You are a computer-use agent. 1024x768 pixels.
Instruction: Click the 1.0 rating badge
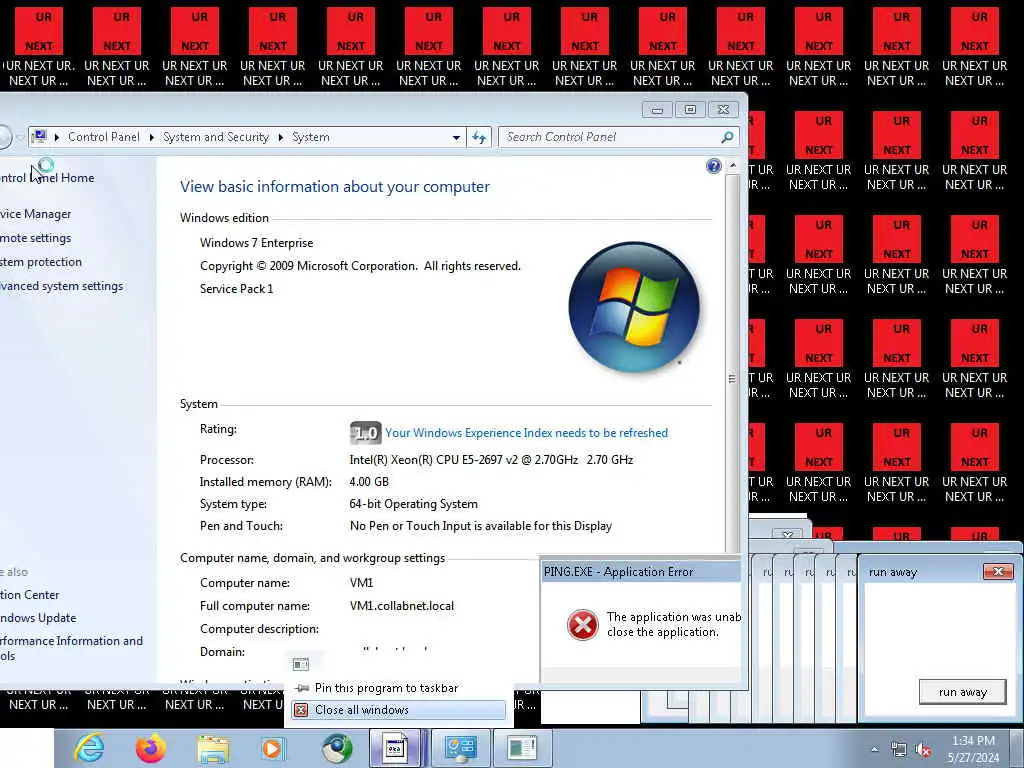366,432
